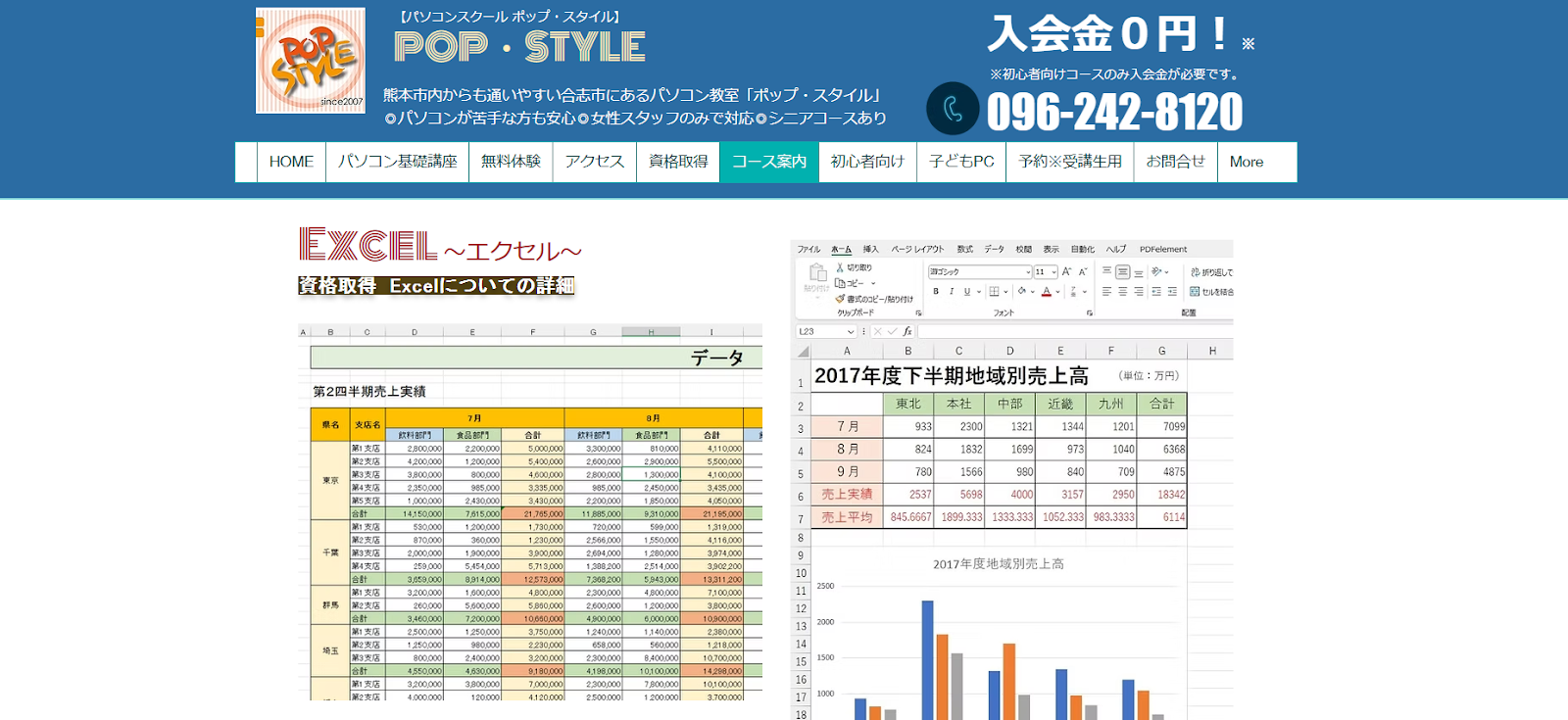Open the 第2四半期売上実績 spreadsheet image
Viewport: 1568px width, 720px height.
pyautogui.click(x=530, y=511)
